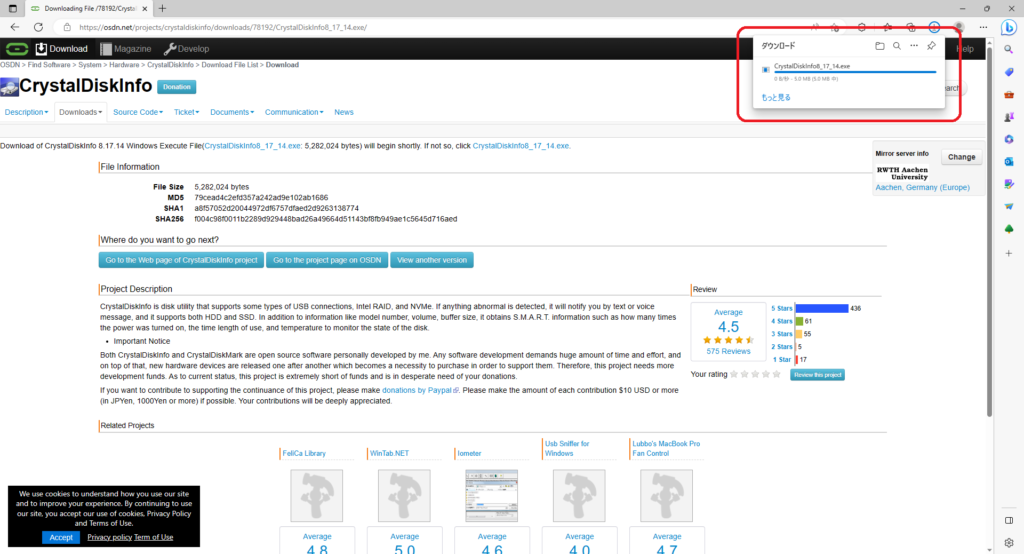1024x554 pixels.
Task: Click the CrystalDiskInfo project logo
Action: (x=9, y=86)
